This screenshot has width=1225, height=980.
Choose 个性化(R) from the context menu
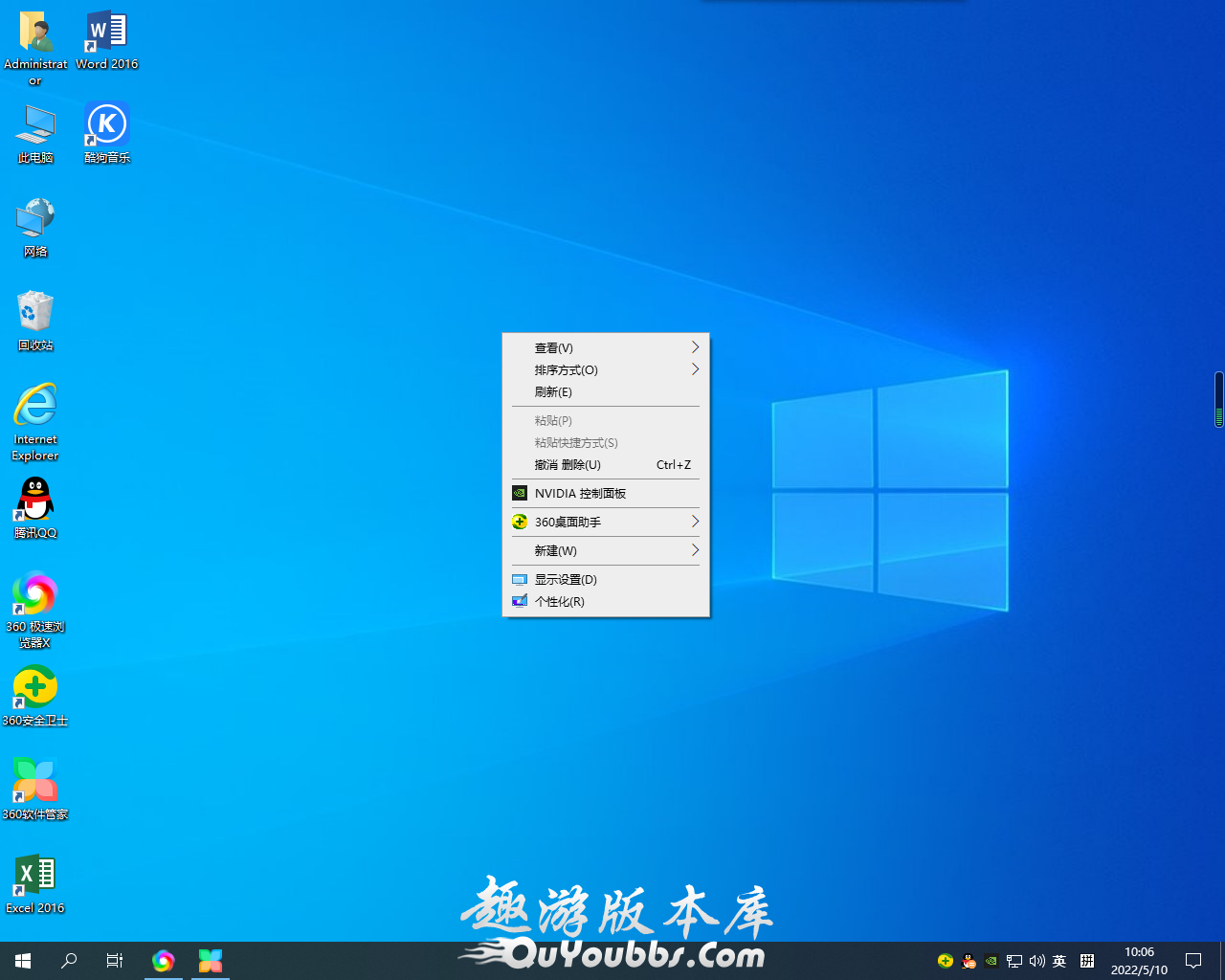pyautogui.click(x=560, y=601)
